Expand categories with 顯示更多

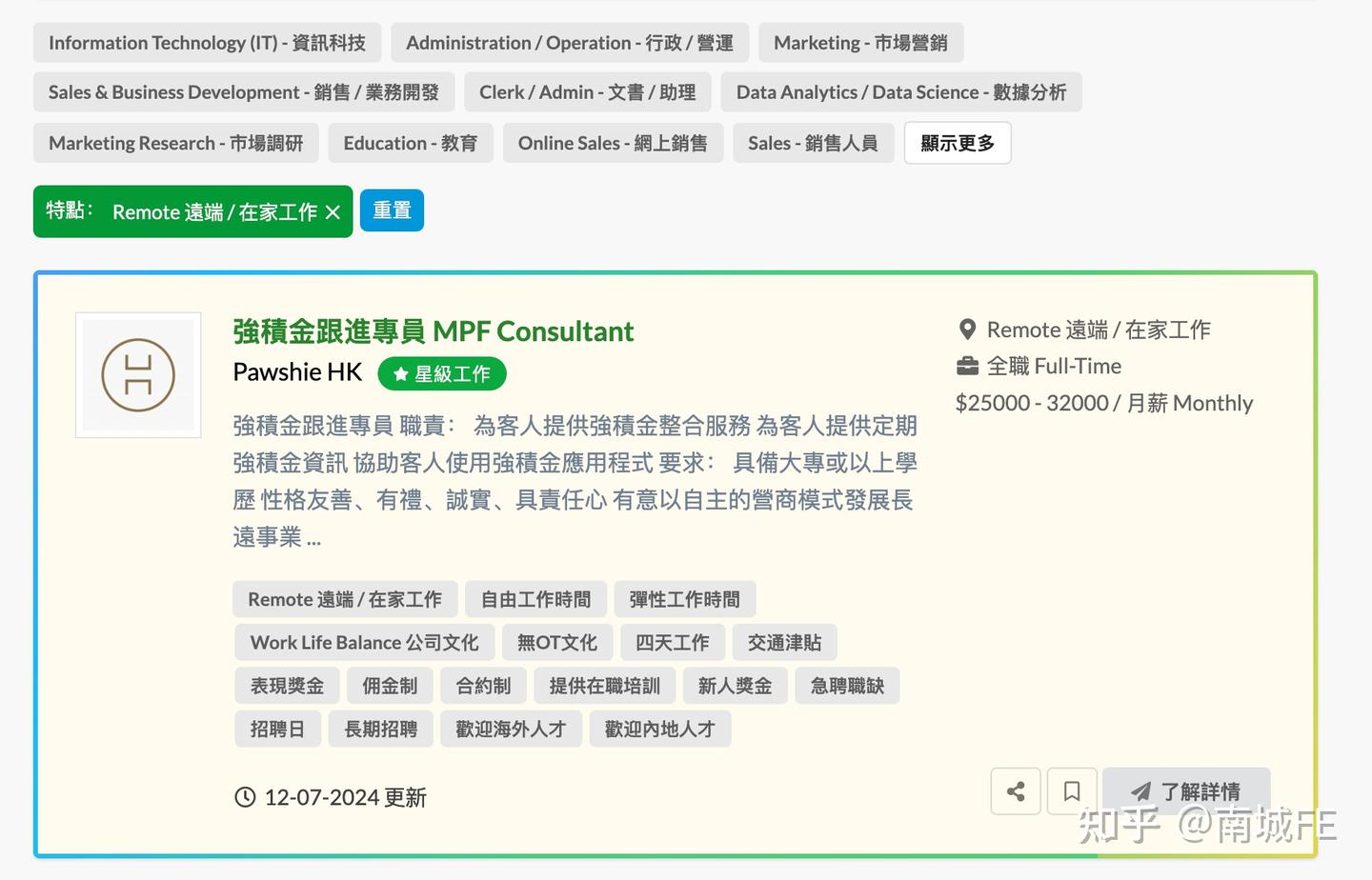pos(958,143)
